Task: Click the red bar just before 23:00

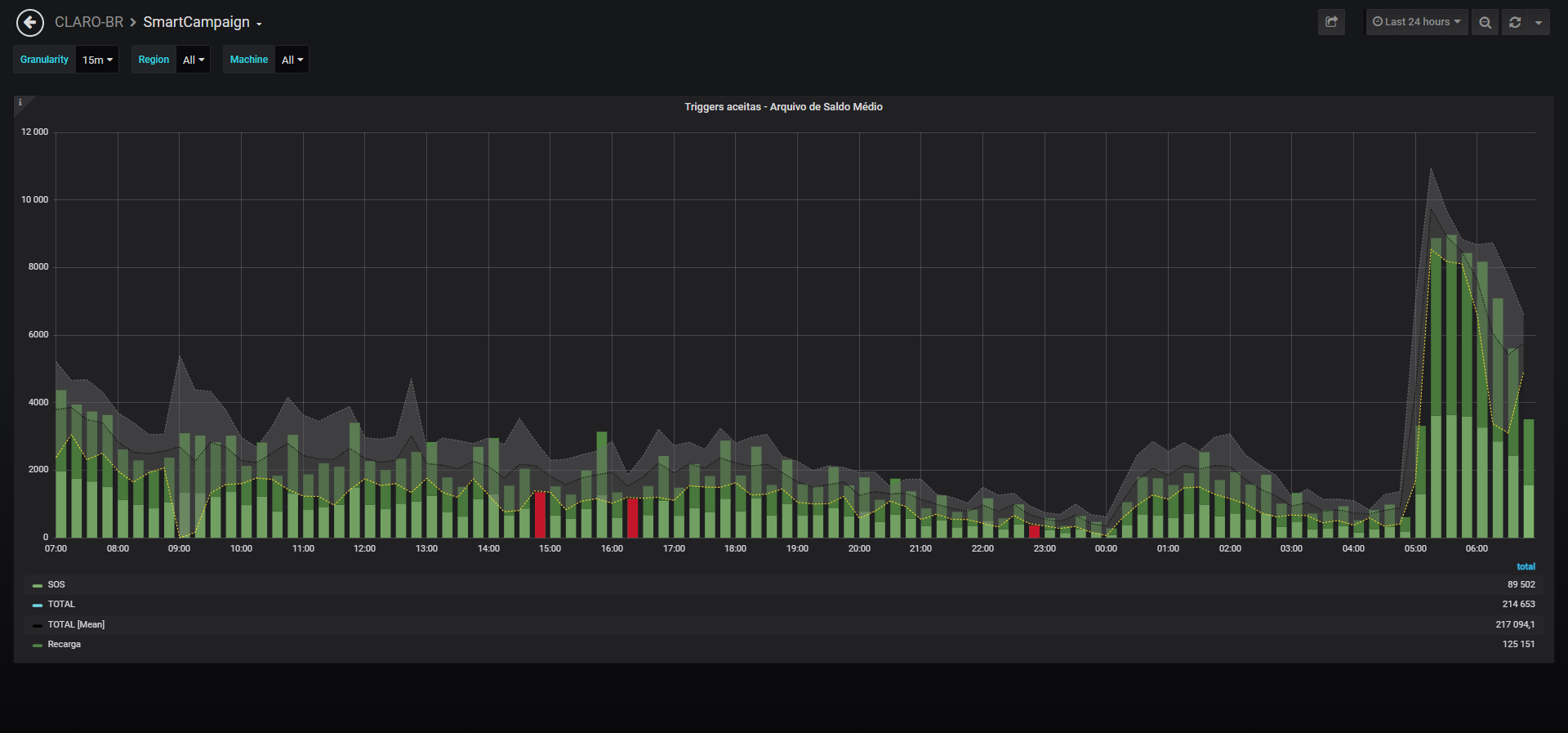Action: coord(1034,530)
